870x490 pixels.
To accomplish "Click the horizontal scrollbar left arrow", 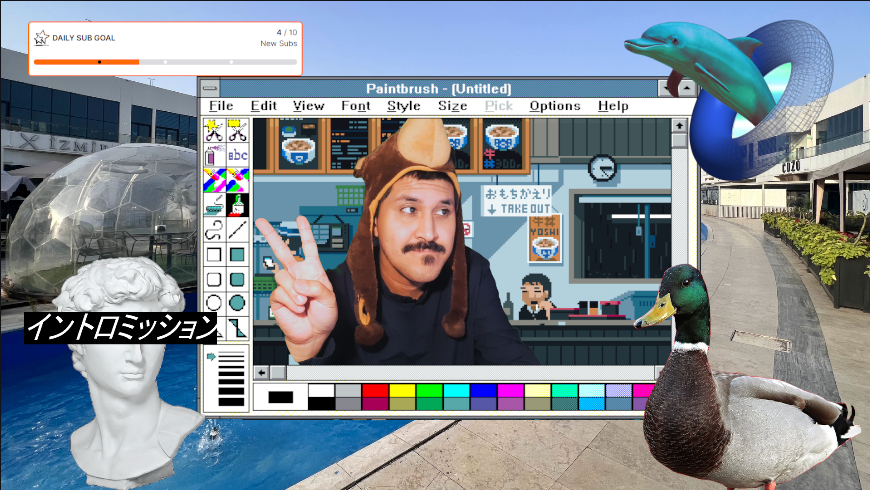I will 262,373.
